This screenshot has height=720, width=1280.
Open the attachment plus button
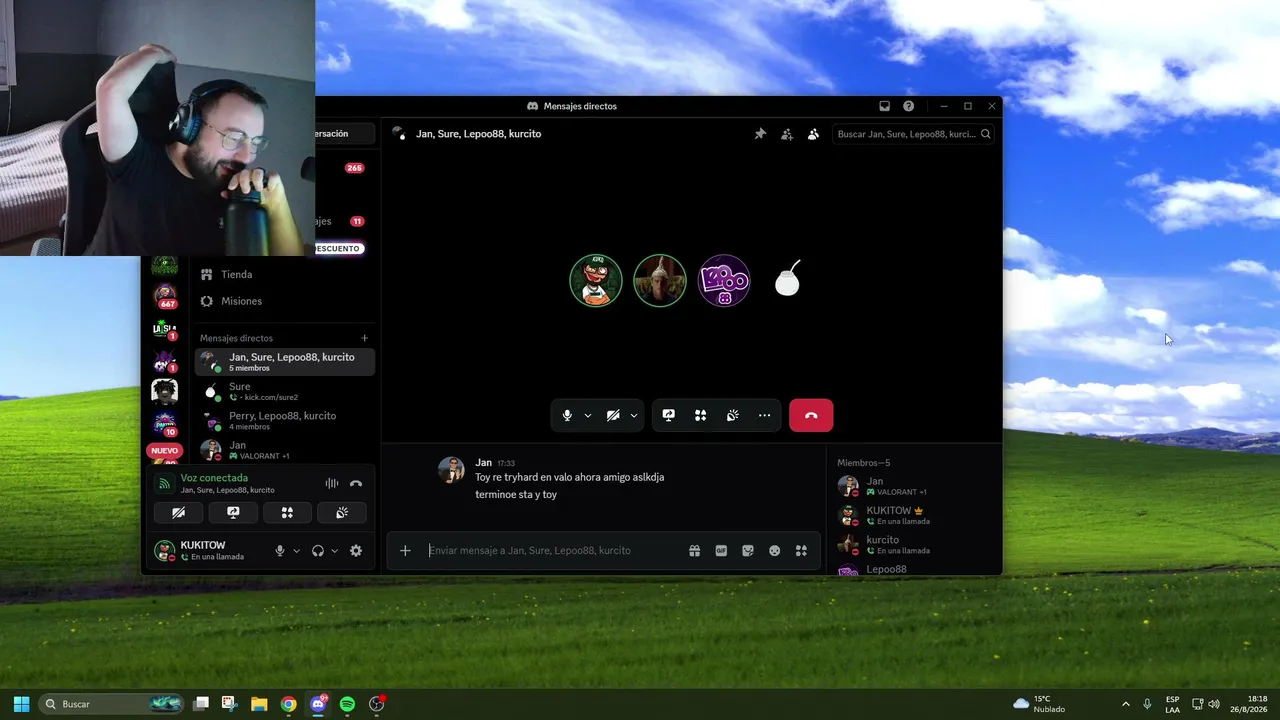click(x=405, y=550)
